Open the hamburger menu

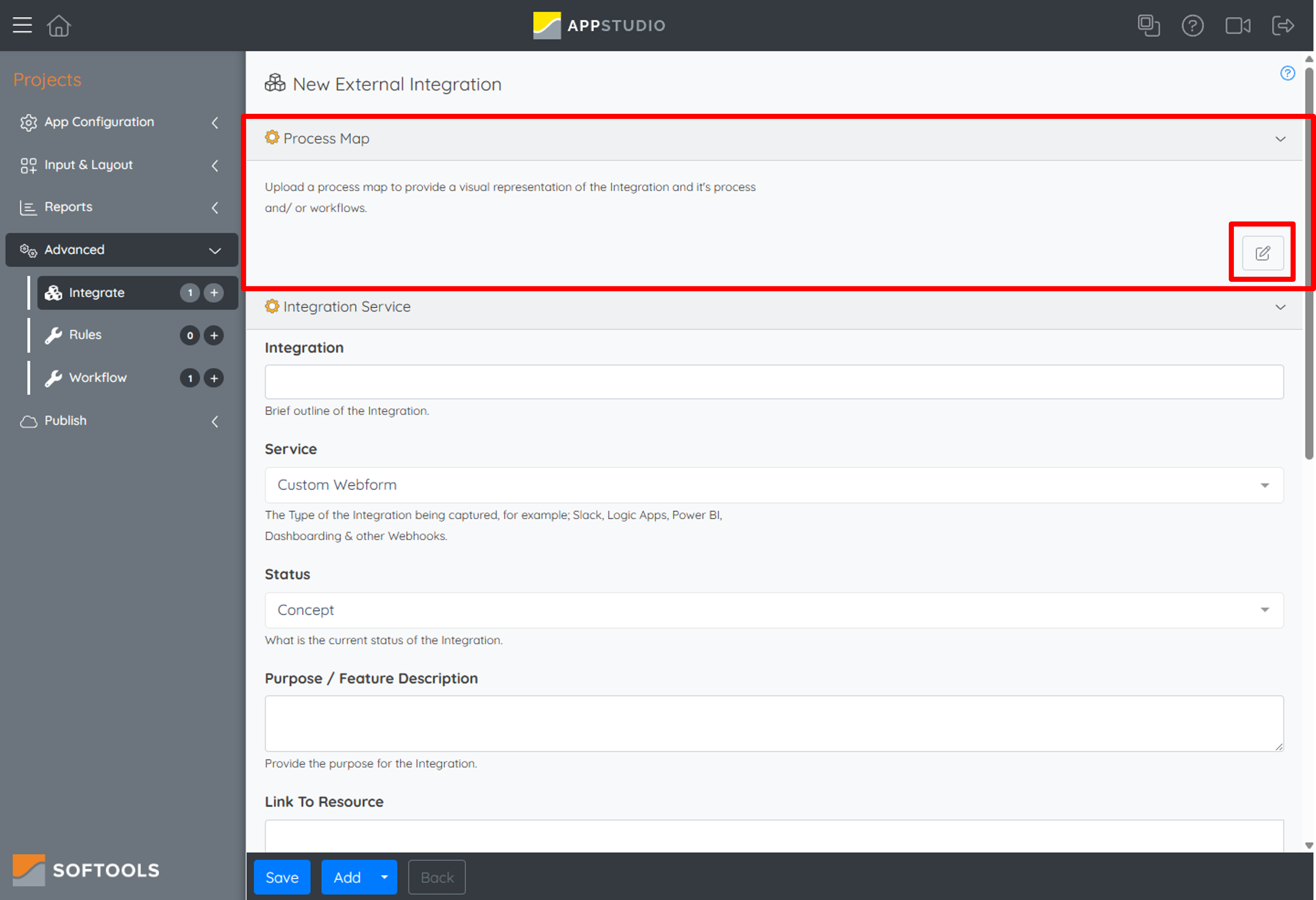click(22, 25)
